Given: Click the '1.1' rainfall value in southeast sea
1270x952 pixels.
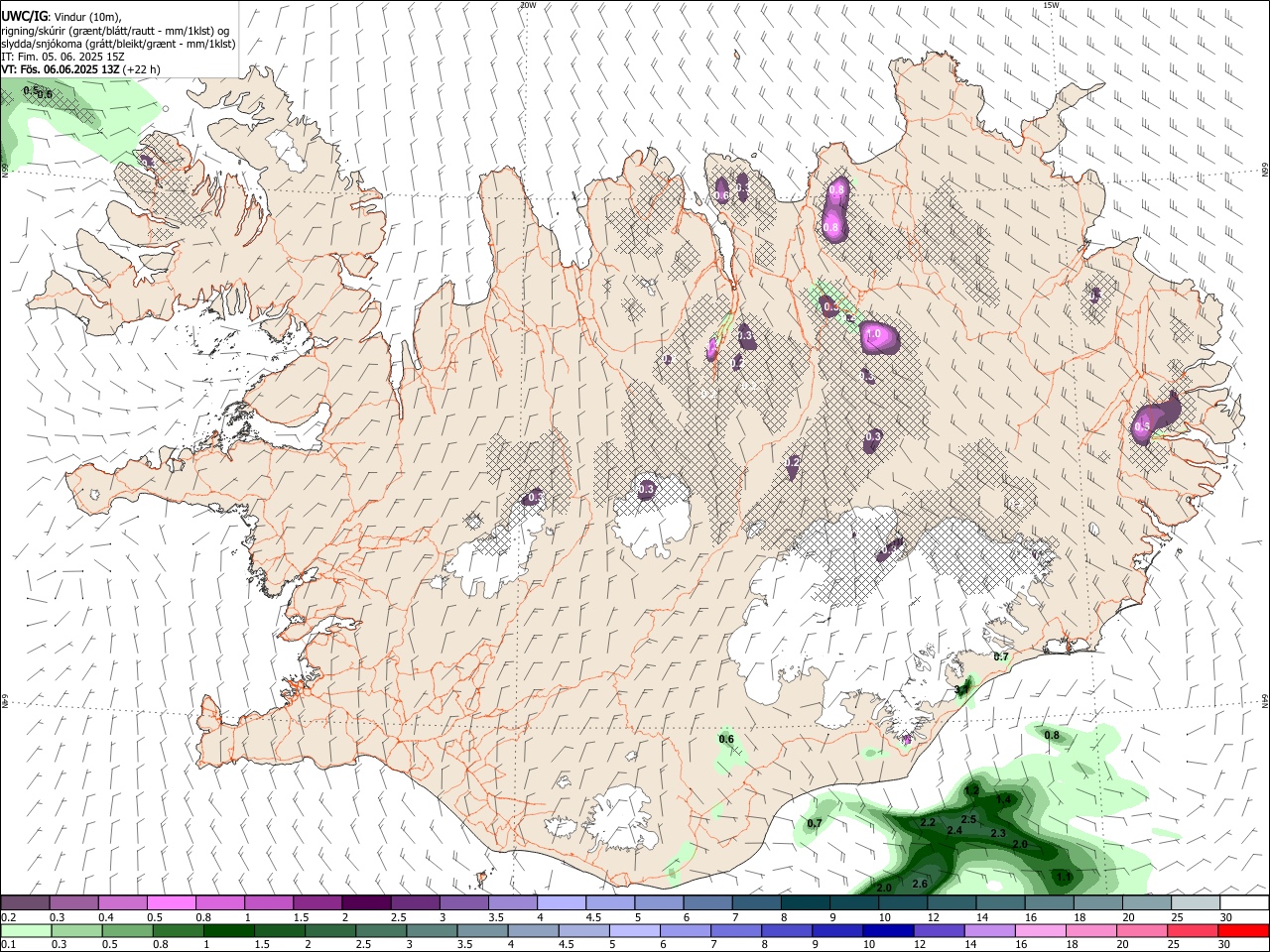Looking at the screenshot, I should 1064,877.
